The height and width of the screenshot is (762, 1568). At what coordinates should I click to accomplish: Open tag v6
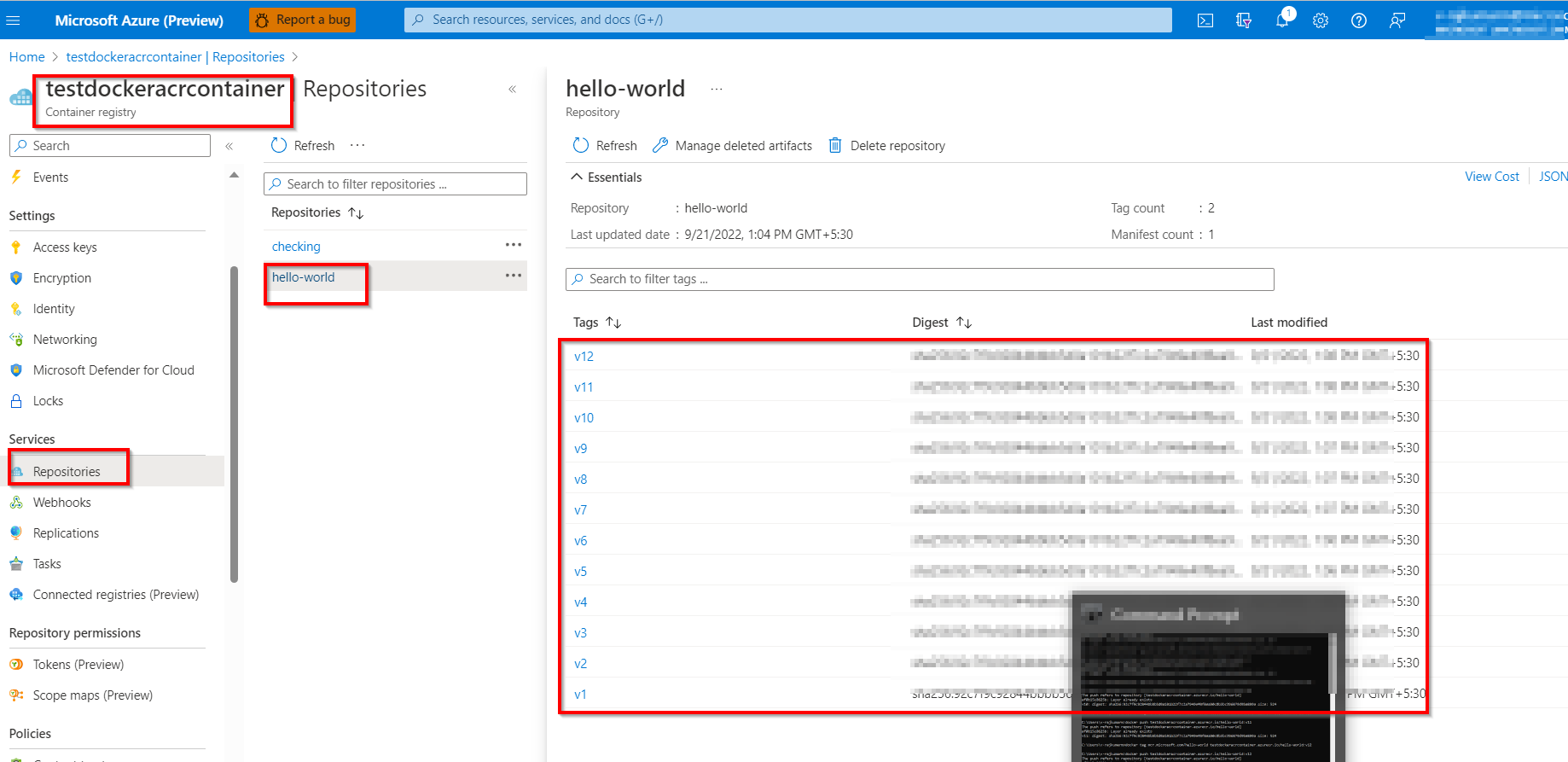pos(580,541)
